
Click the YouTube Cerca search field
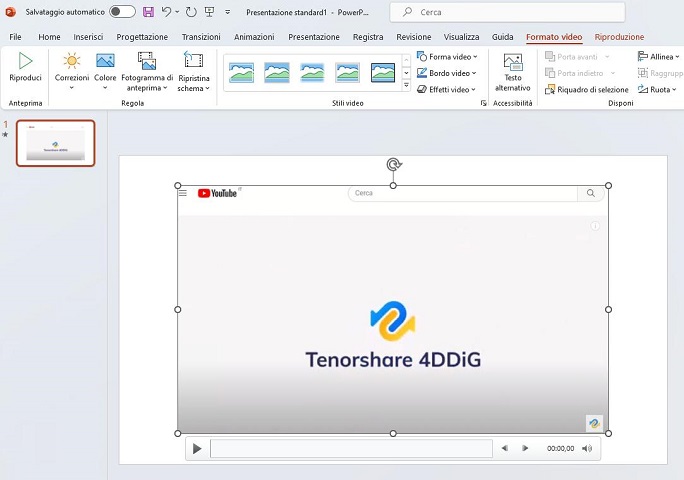click(x=462, y=193)
